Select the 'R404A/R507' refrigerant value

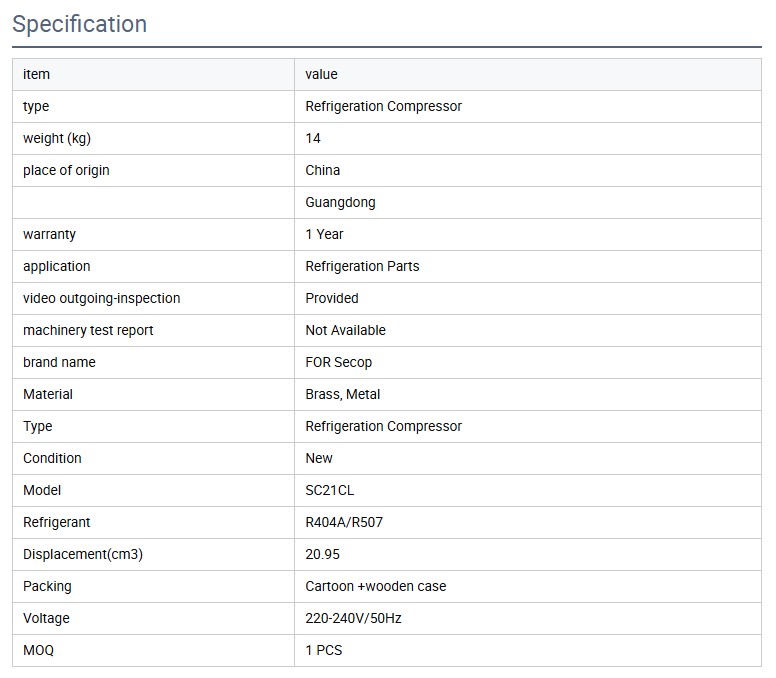(343, 522)
